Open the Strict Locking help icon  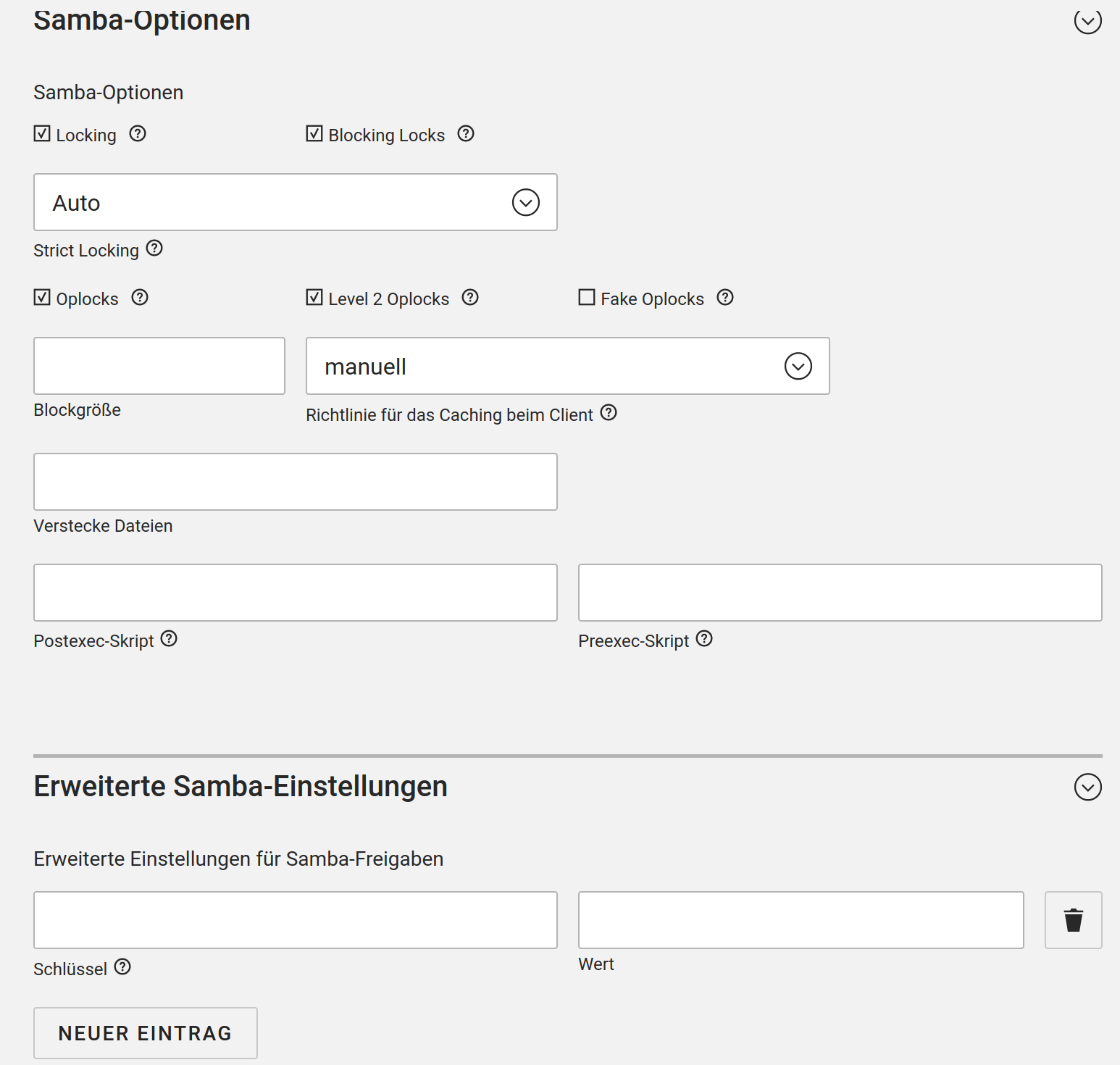pyautogui.click(x=154, y=248)
